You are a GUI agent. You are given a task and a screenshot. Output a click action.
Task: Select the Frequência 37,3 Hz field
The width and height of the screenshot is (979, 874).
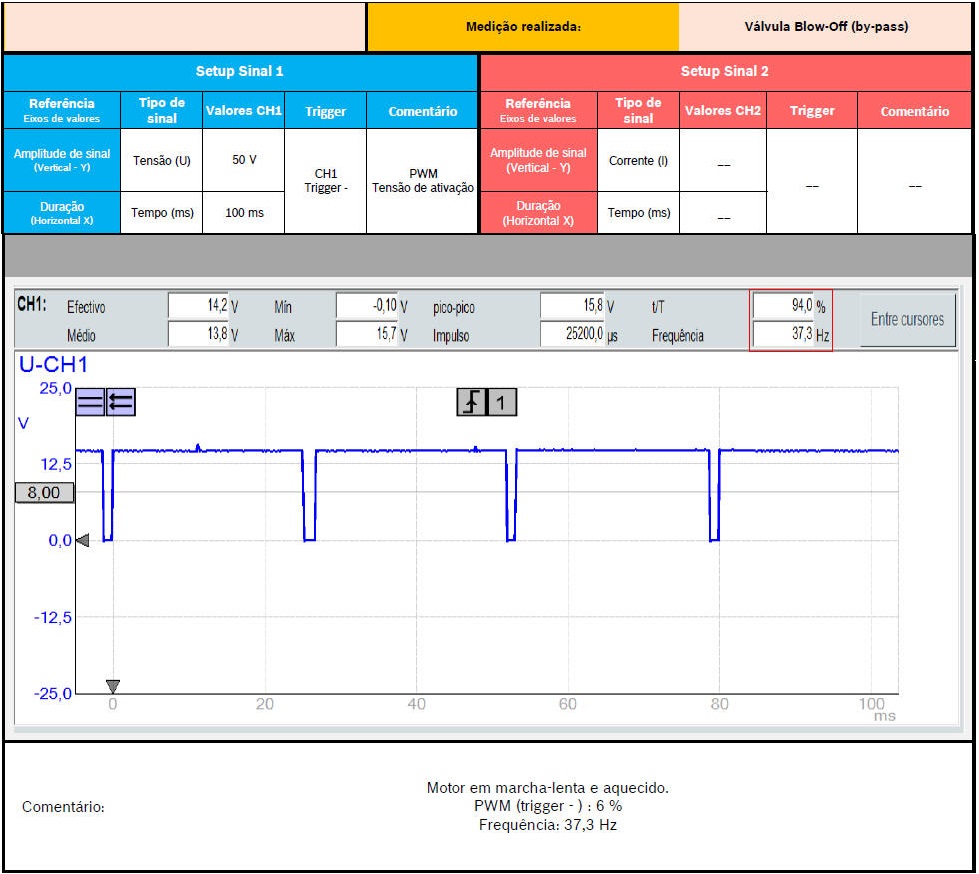[x=783, y=336]
